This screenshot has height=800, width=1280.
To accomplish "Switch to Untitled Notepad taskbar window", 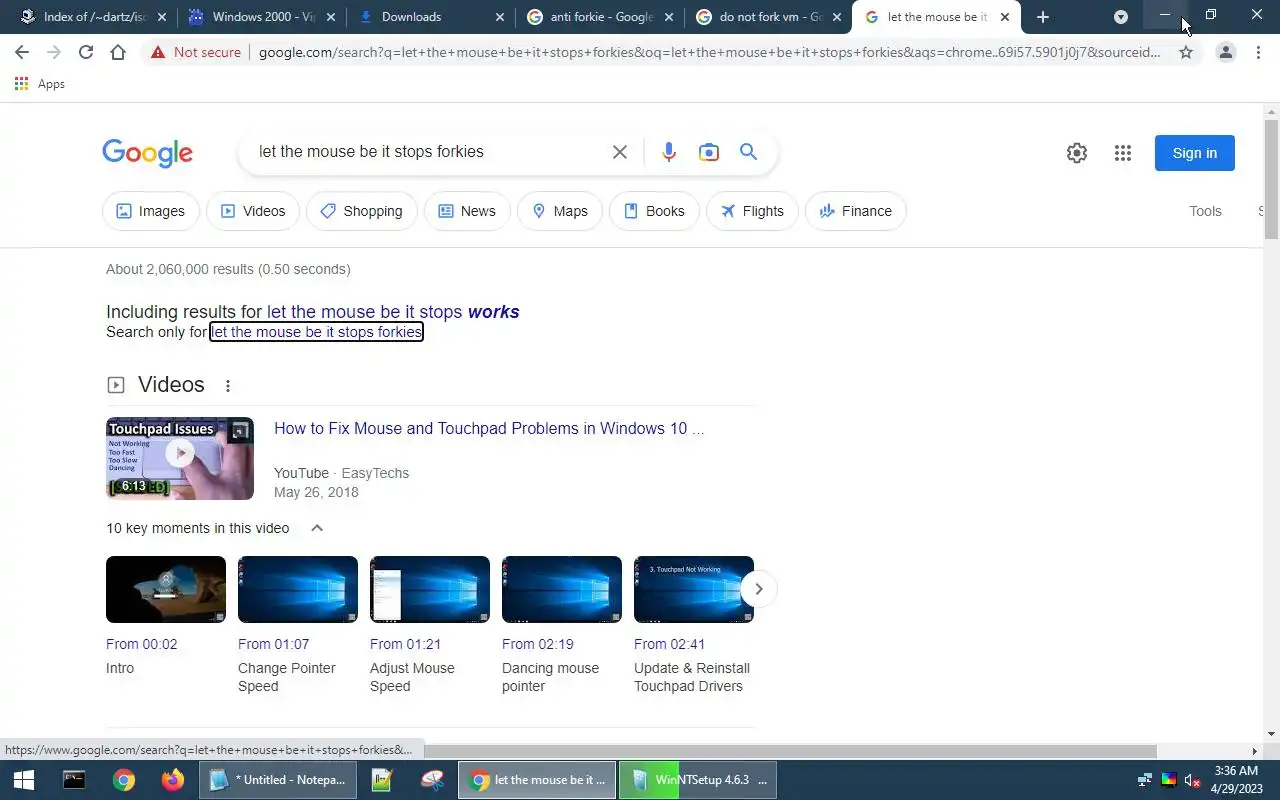I will pos(277,780).
